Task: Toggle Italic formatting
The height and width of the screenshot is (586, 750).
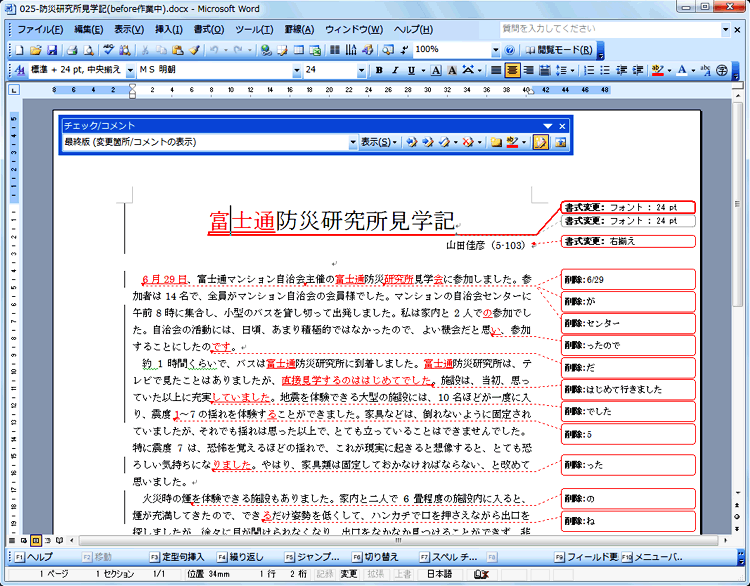Action: [x=395, y=71]
